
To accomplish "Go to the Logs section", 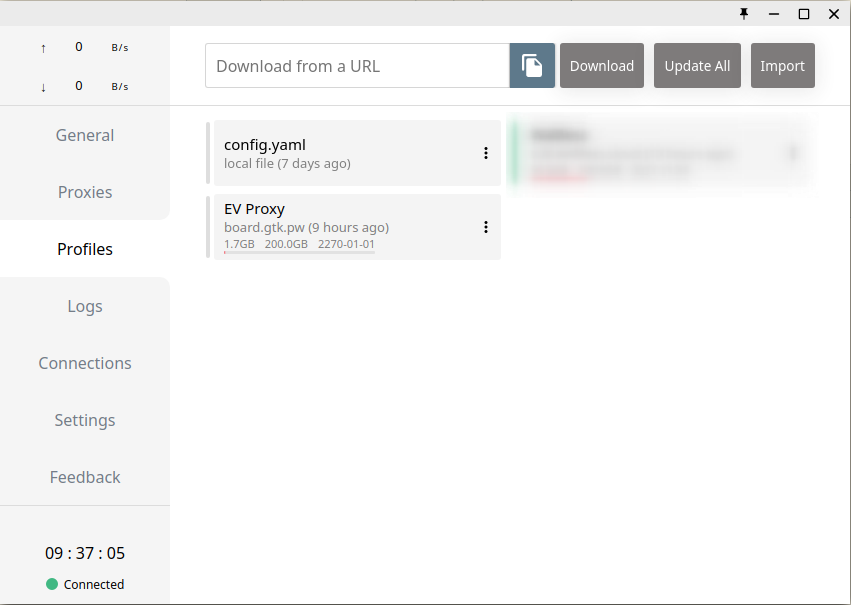I will (x=85, y=306).
